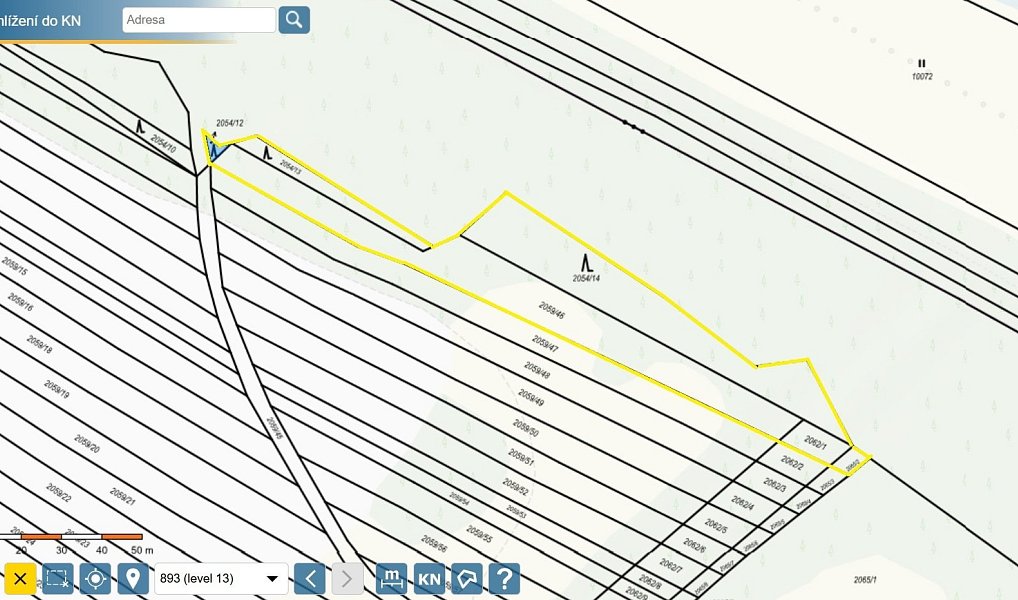Image resolution: width=1018 pixels, height=600 pixels.
Task: Click parcel label 2059/16
Action: coord(20,301)
